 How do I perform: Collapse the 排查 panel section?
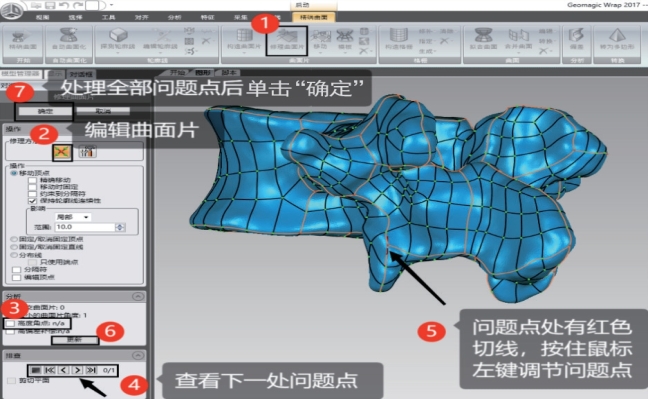click(x=138, y=355)
